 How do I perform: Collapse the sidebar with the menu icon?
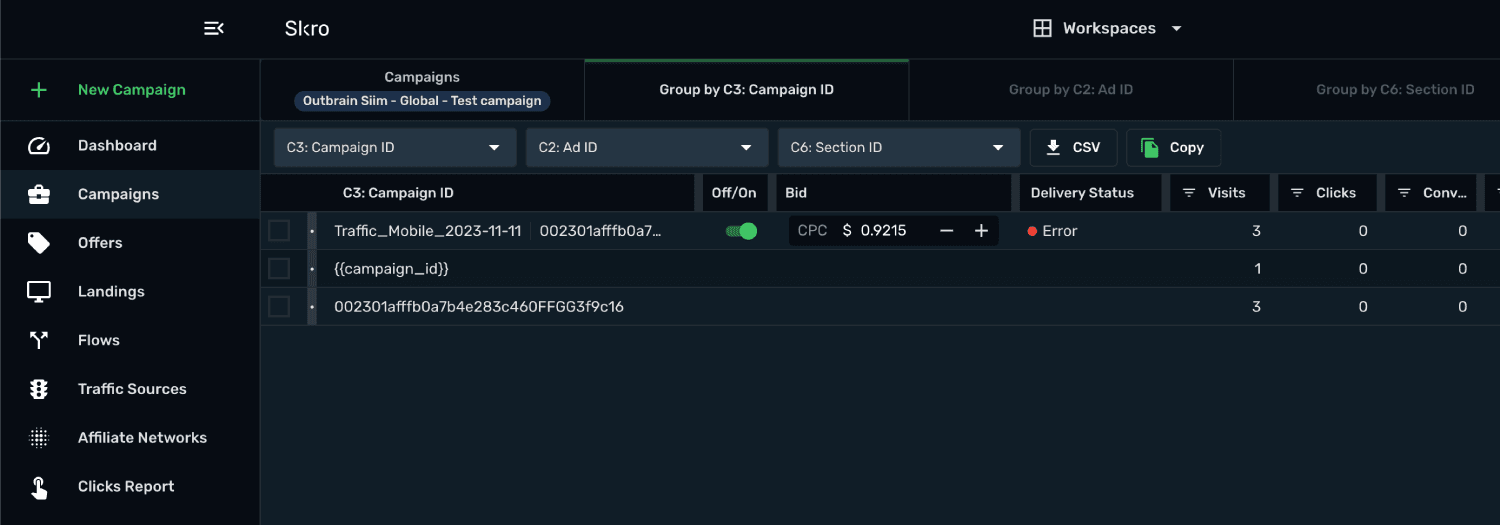click(x=213, y=28)
